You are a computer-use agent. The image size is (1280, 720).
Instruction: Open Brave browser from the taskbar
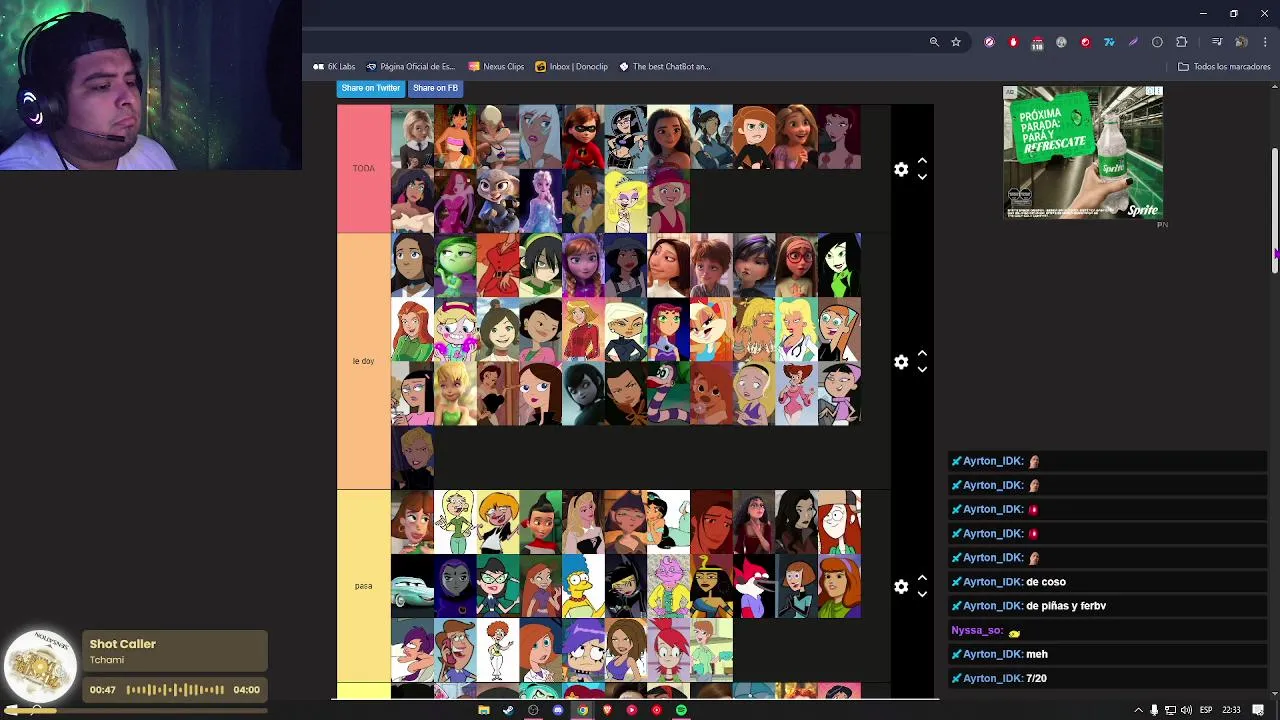[x=607, y=710]
